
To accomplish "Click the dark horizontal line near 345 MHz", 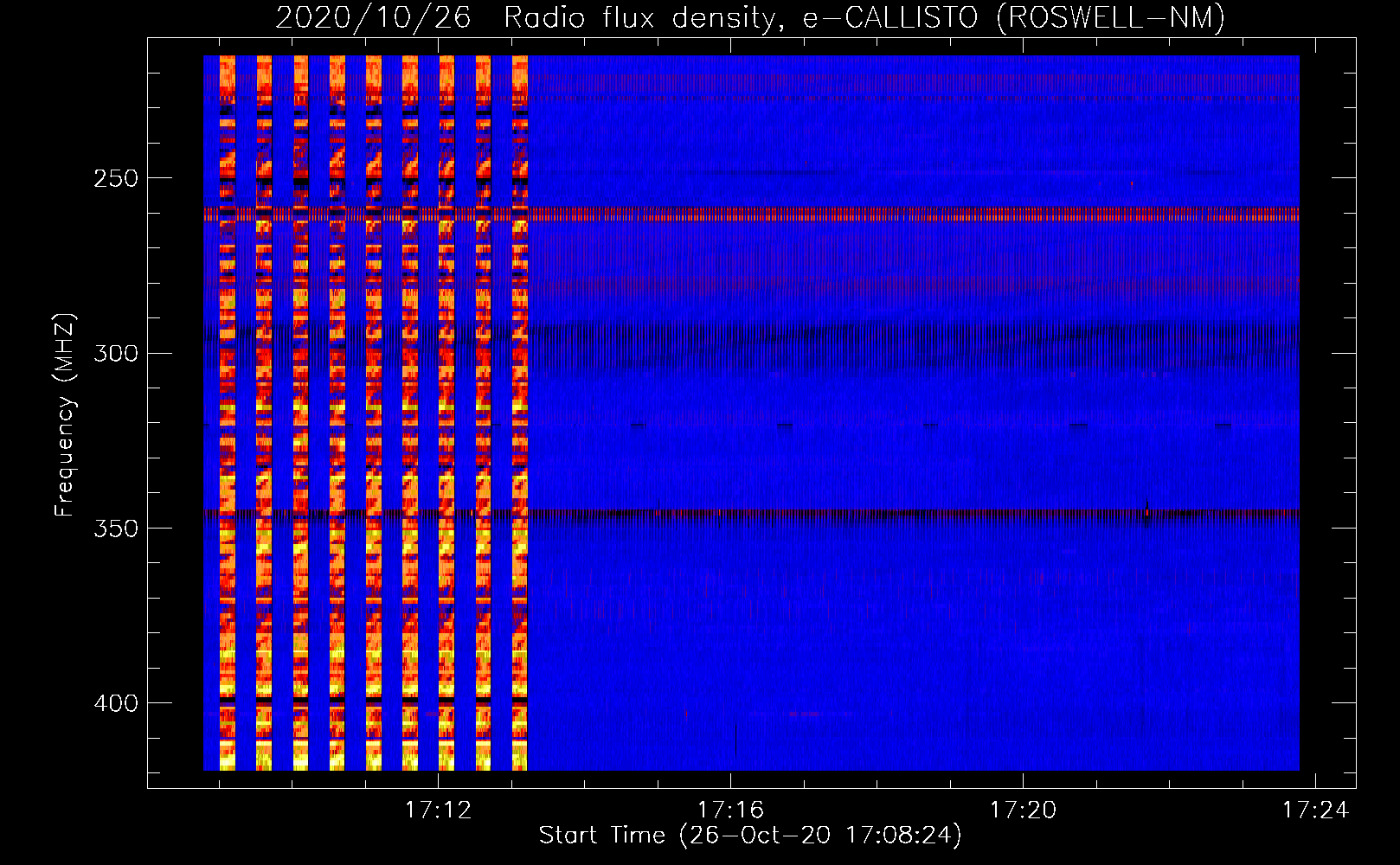I will click(865, 513).
